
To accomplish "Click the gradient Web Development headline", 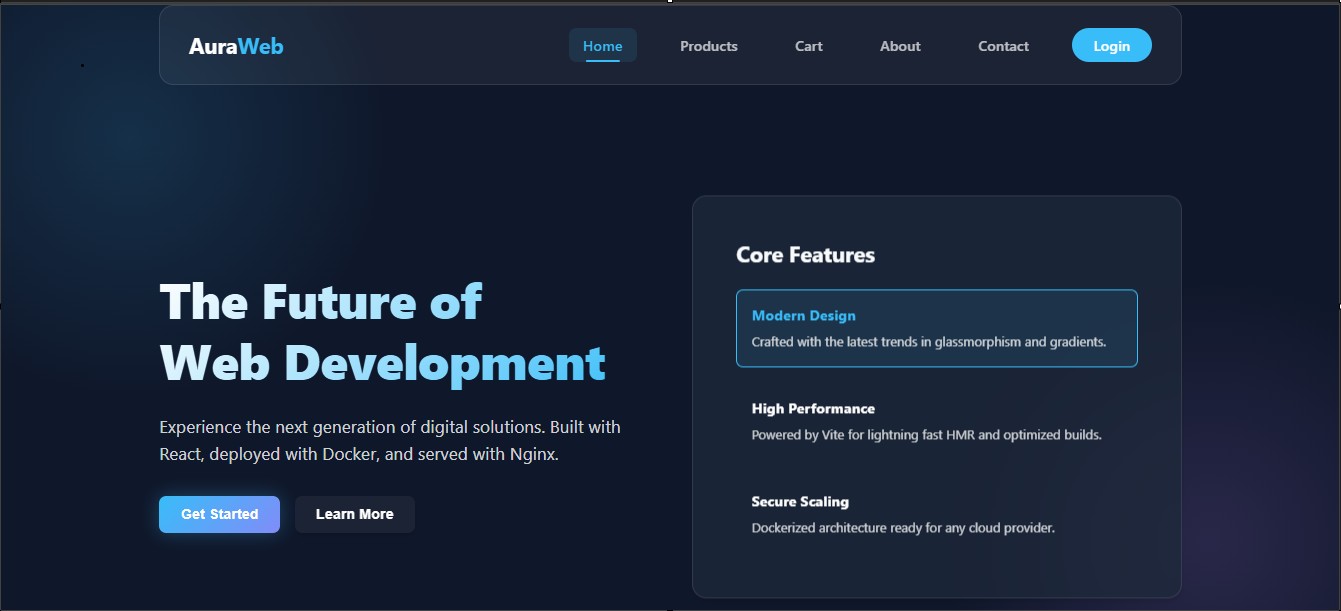I will pyautogui.click(x=382, y=365).
